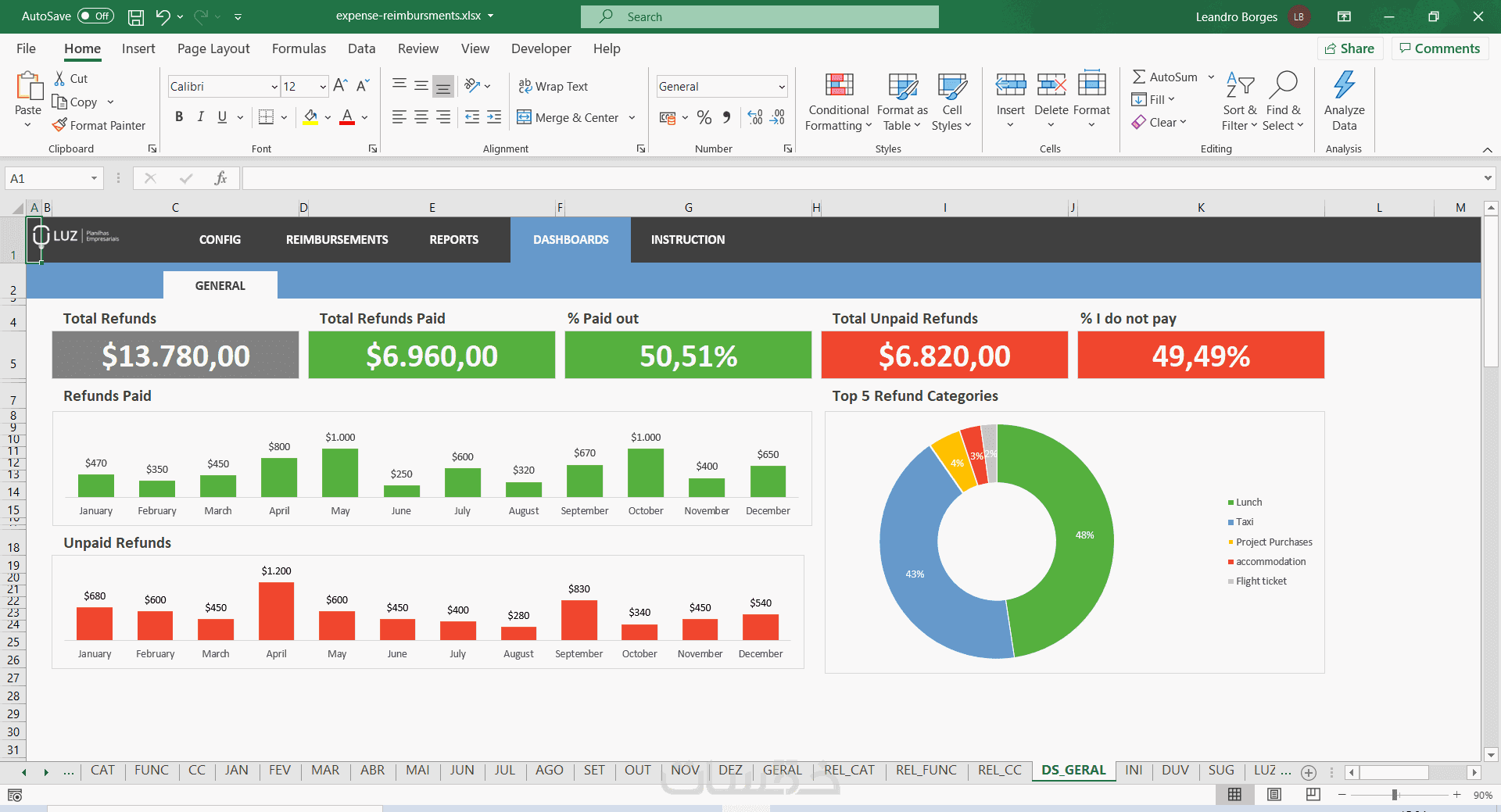This screenshot has width=1501, height=812.
Task: Add new sheet with plus icon
Action: point(1309,772)
